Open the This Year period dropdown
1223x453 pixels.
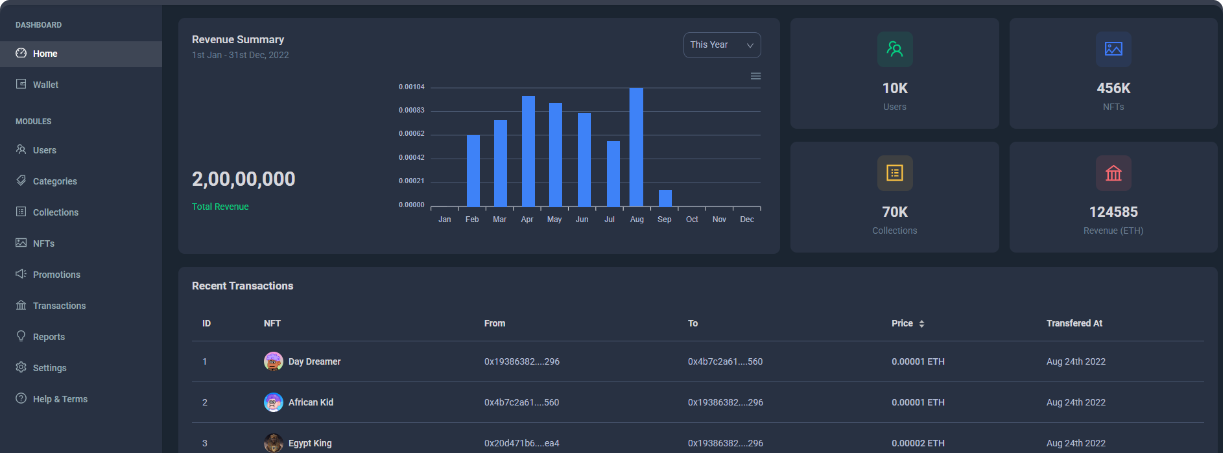point(722,45)
